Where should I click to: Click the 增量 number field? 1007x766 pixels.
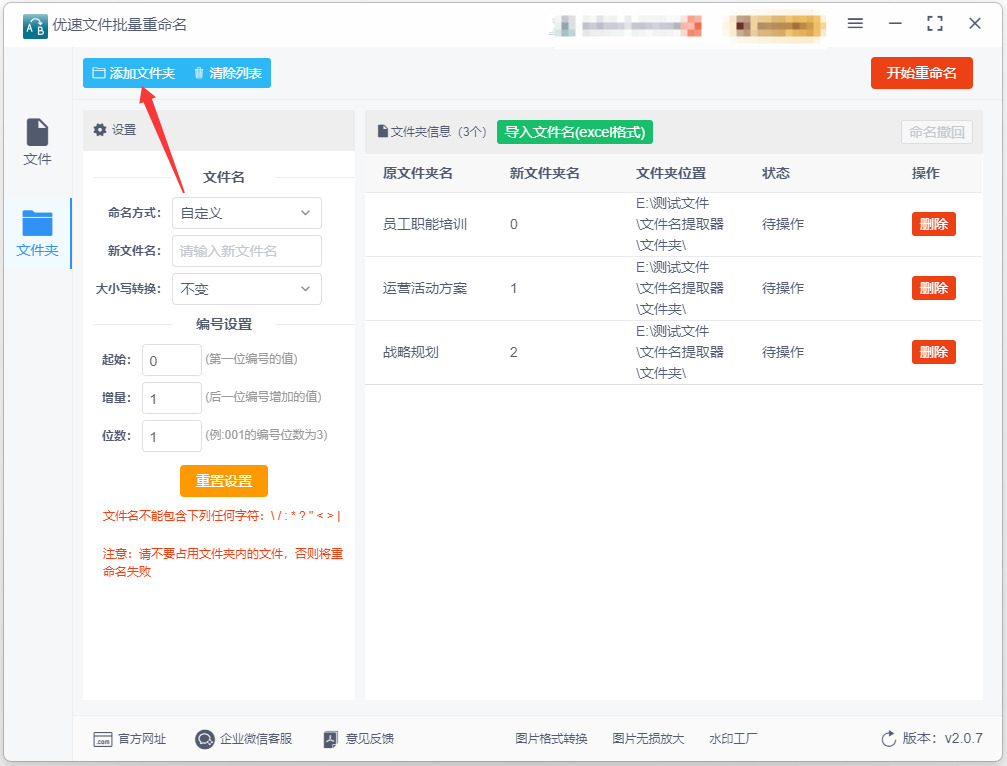click(171, 398)
